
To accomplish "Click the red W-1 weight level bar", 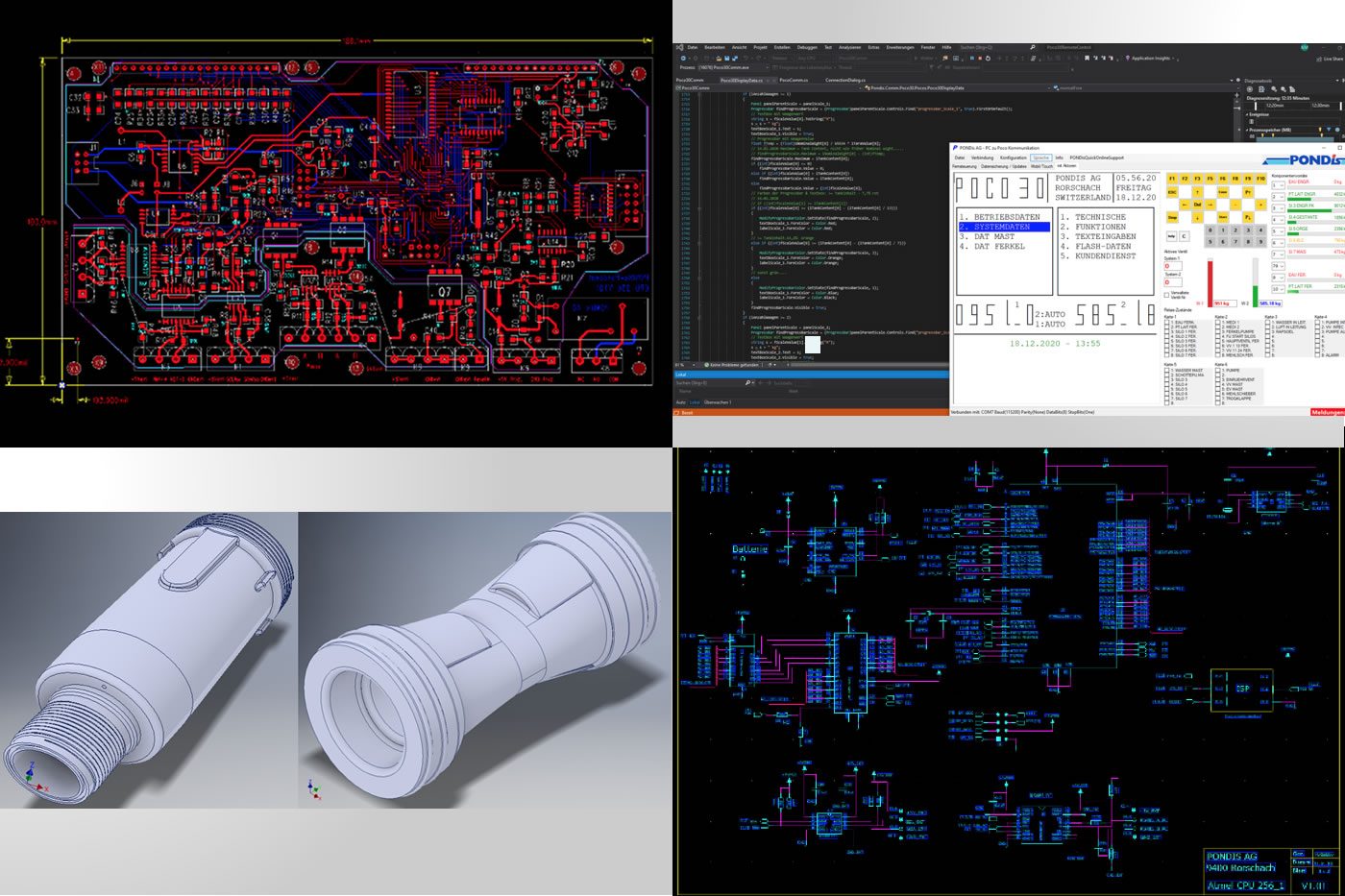I will (x=1210, y=283).
